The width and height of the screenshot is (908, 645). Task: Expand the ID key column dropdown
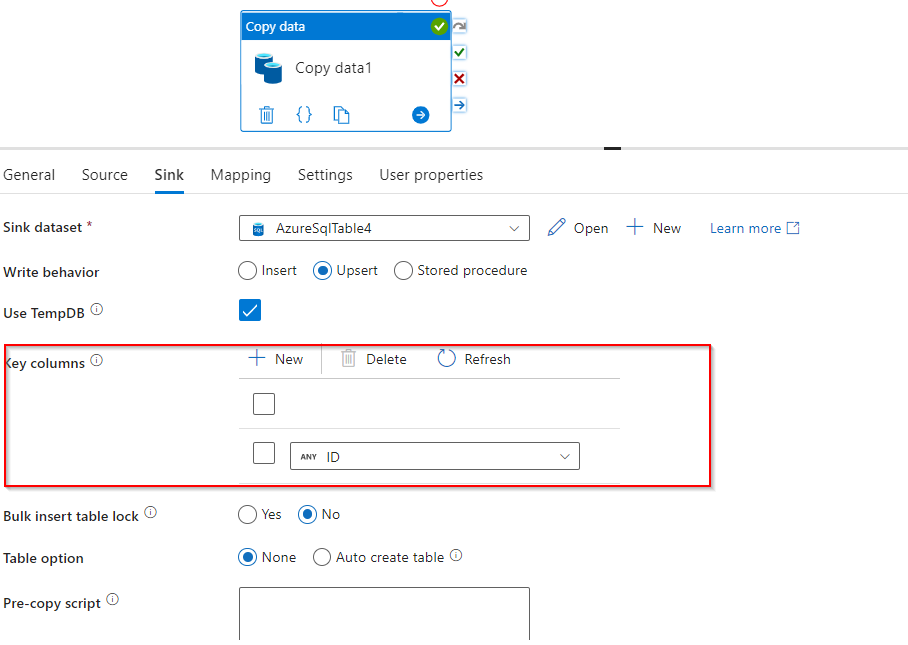[x=566, y=455]
